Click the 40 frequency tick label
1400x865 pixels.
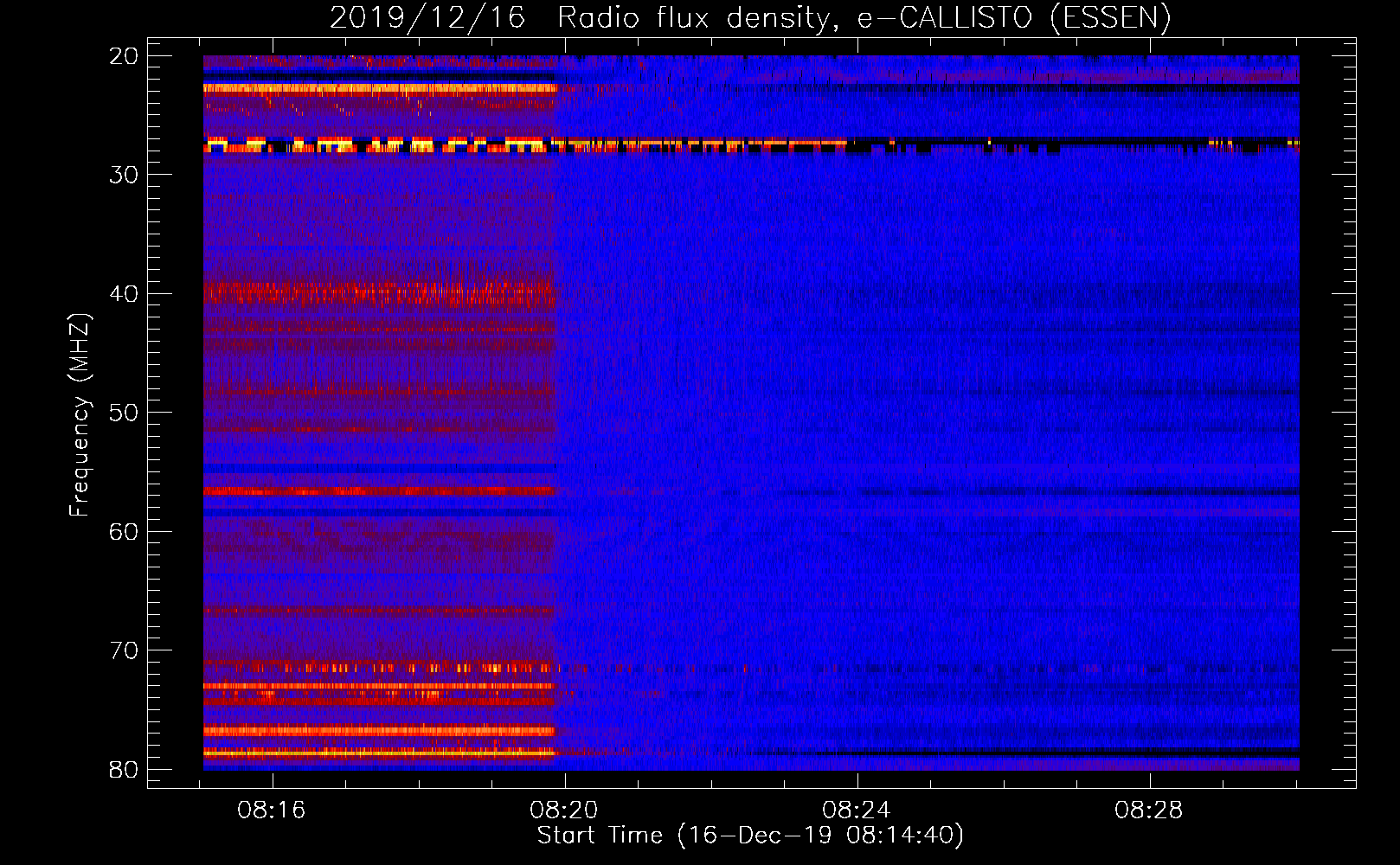(125, 294)
